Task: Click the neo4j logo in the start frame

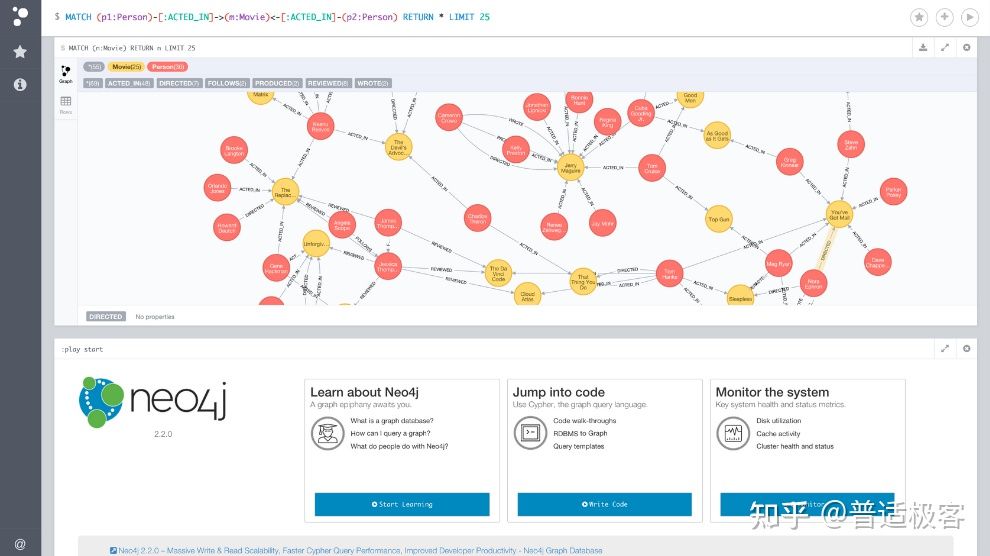Action: (x=153, y=402)
